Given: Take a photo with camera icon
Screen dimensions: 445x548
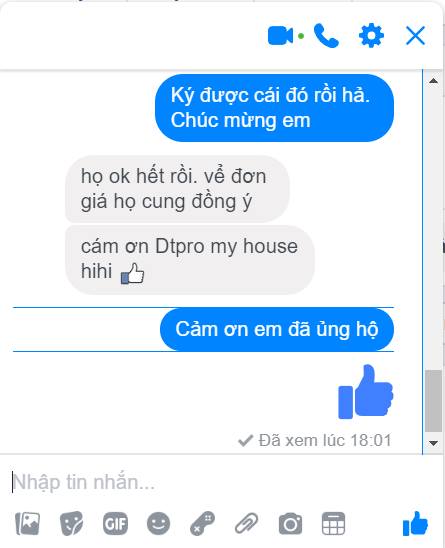Looking at the screenshot, I should click(290, 524).
